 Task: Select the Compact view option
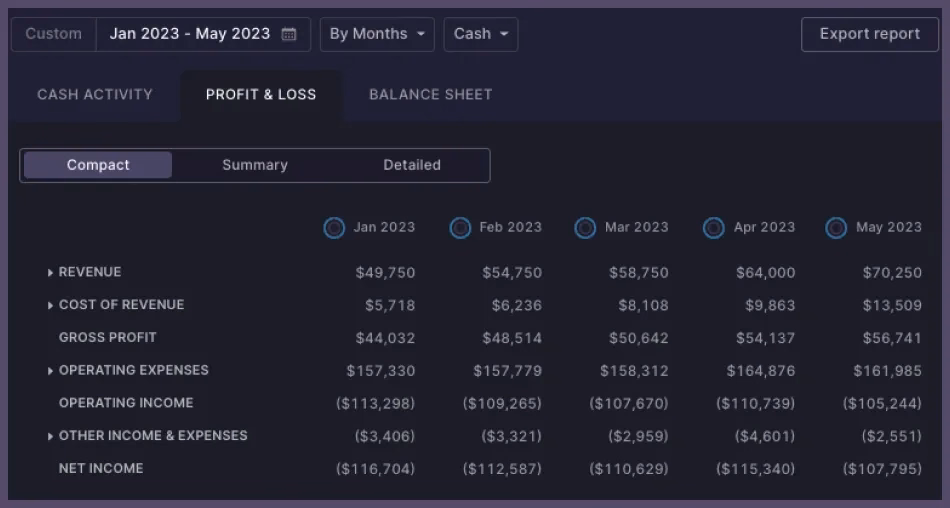click(x=98, y=165)
